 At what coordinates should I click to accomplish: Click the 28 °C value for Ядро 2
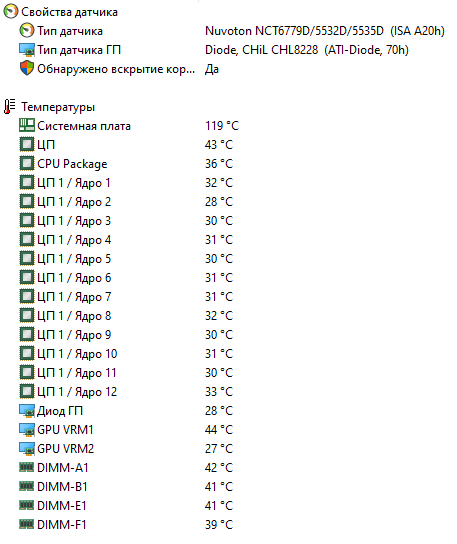219,202
